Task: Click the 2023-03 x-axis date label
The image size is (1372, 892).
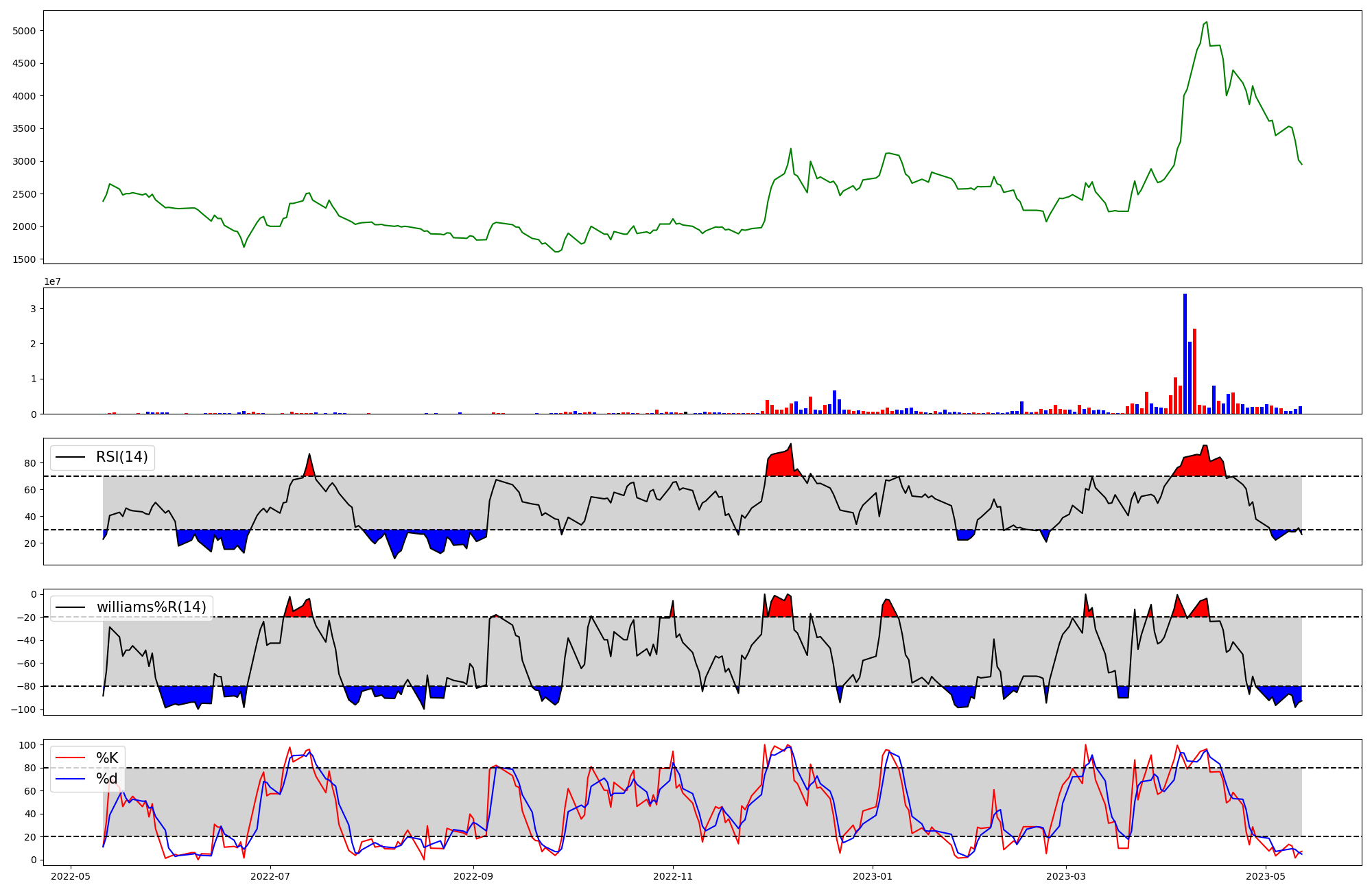Action: click(x=1066, y=876)
